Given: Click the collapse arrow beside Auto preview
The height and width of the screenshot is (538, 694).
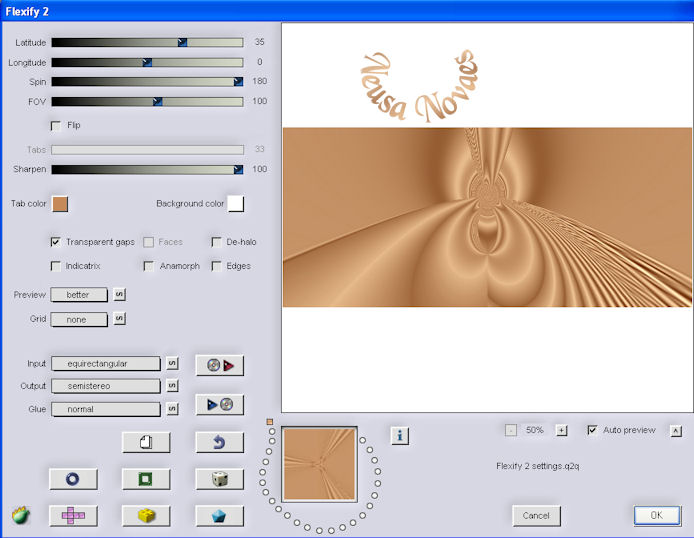Looking at the screenshot, I should 676,430.
